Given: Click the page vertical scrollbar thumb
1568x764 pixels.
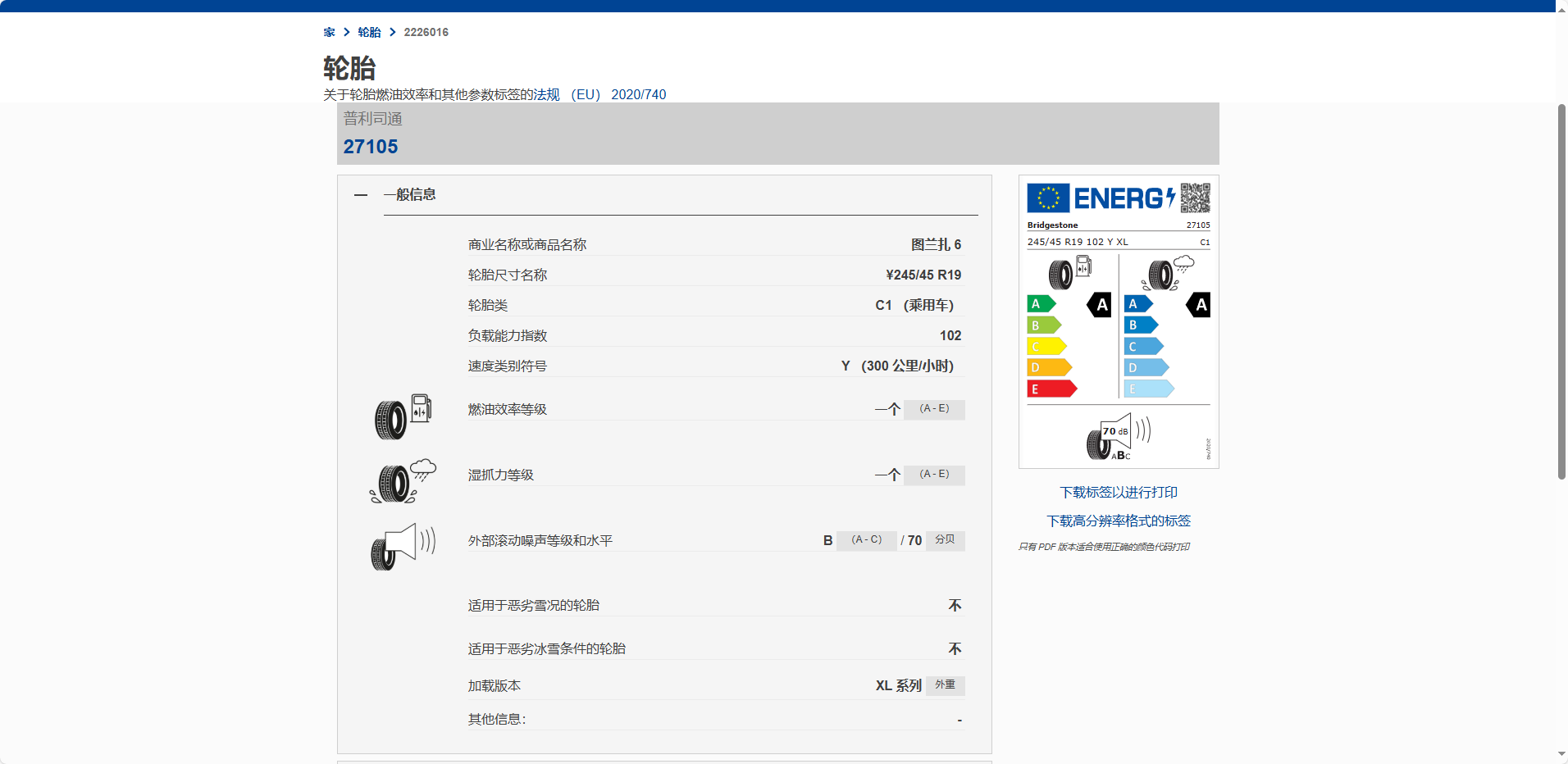Looking at the screenshot, I should (x=1561, y=291).
